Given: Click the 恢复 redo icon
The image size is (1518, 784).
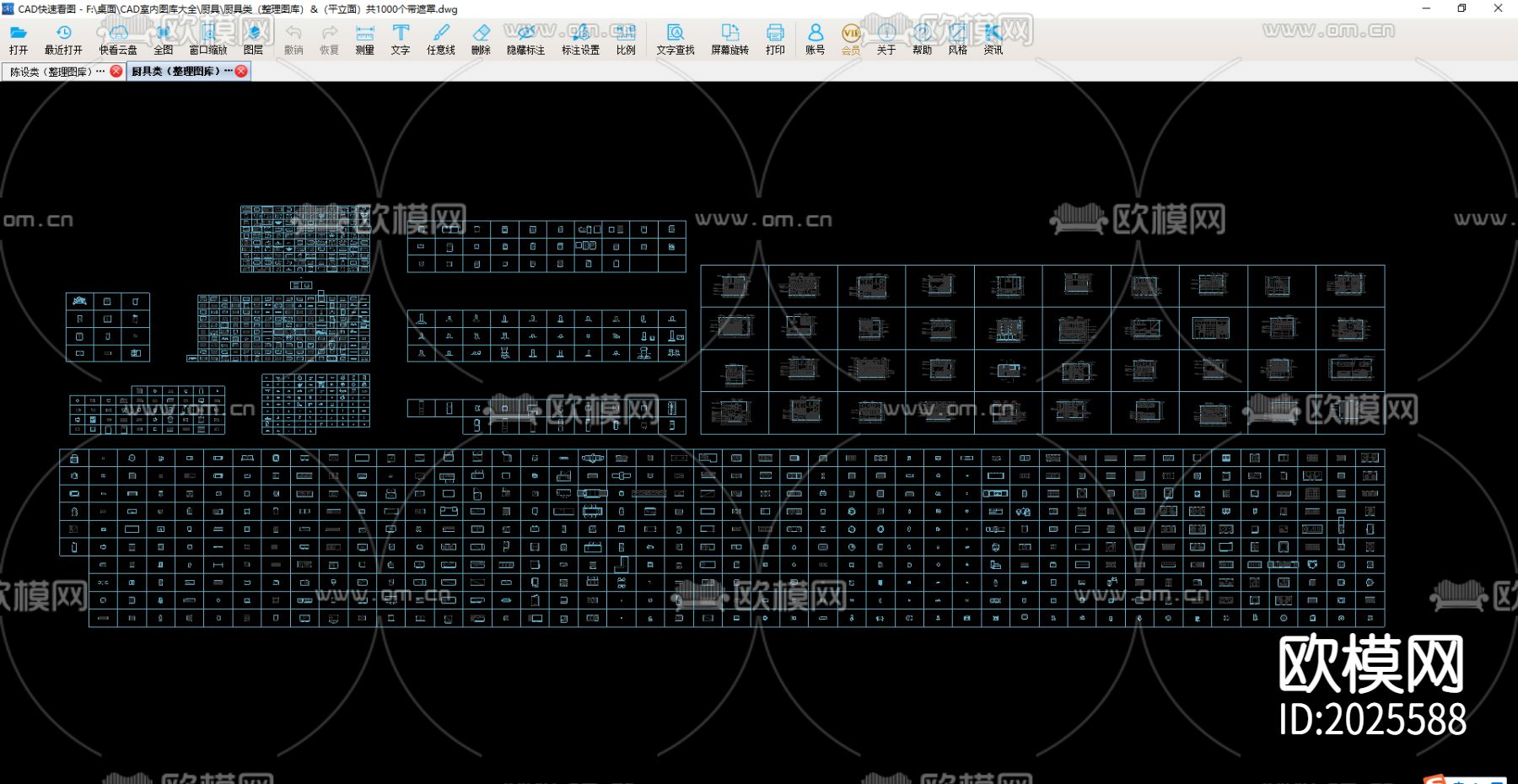Looking at the screenshot, I should (329, 40).
